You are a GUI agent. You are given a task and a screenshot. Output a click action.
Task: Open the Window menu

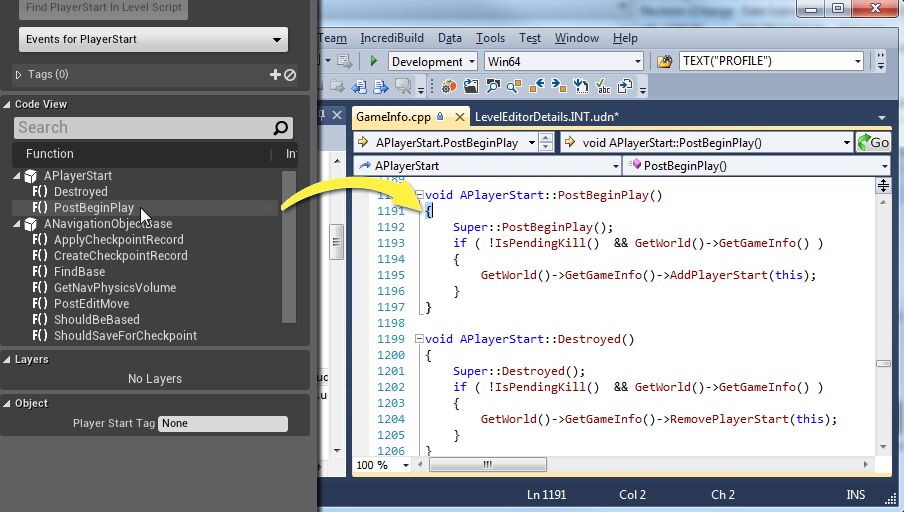point(577,38)
